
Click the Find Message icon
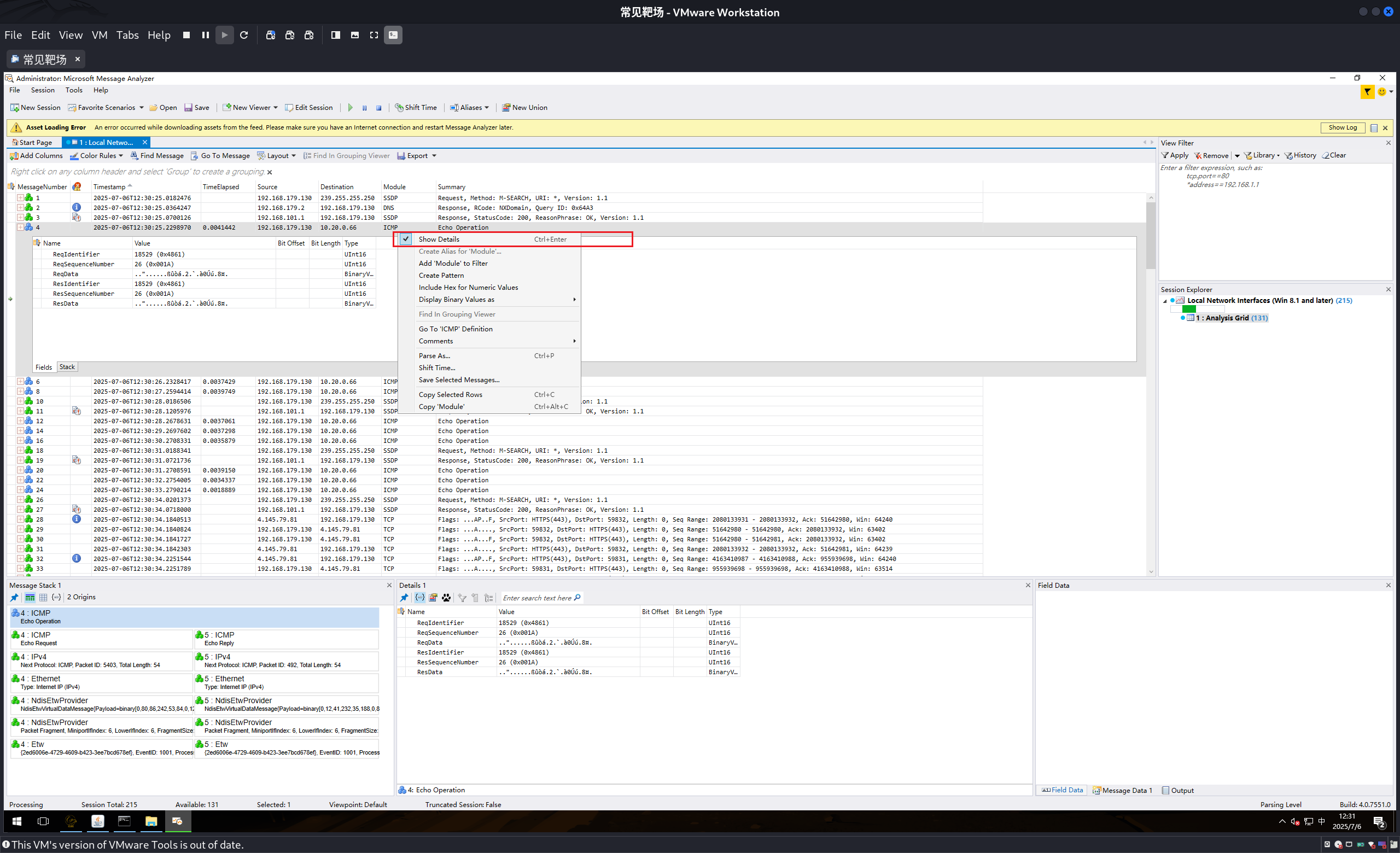point(134,156)
